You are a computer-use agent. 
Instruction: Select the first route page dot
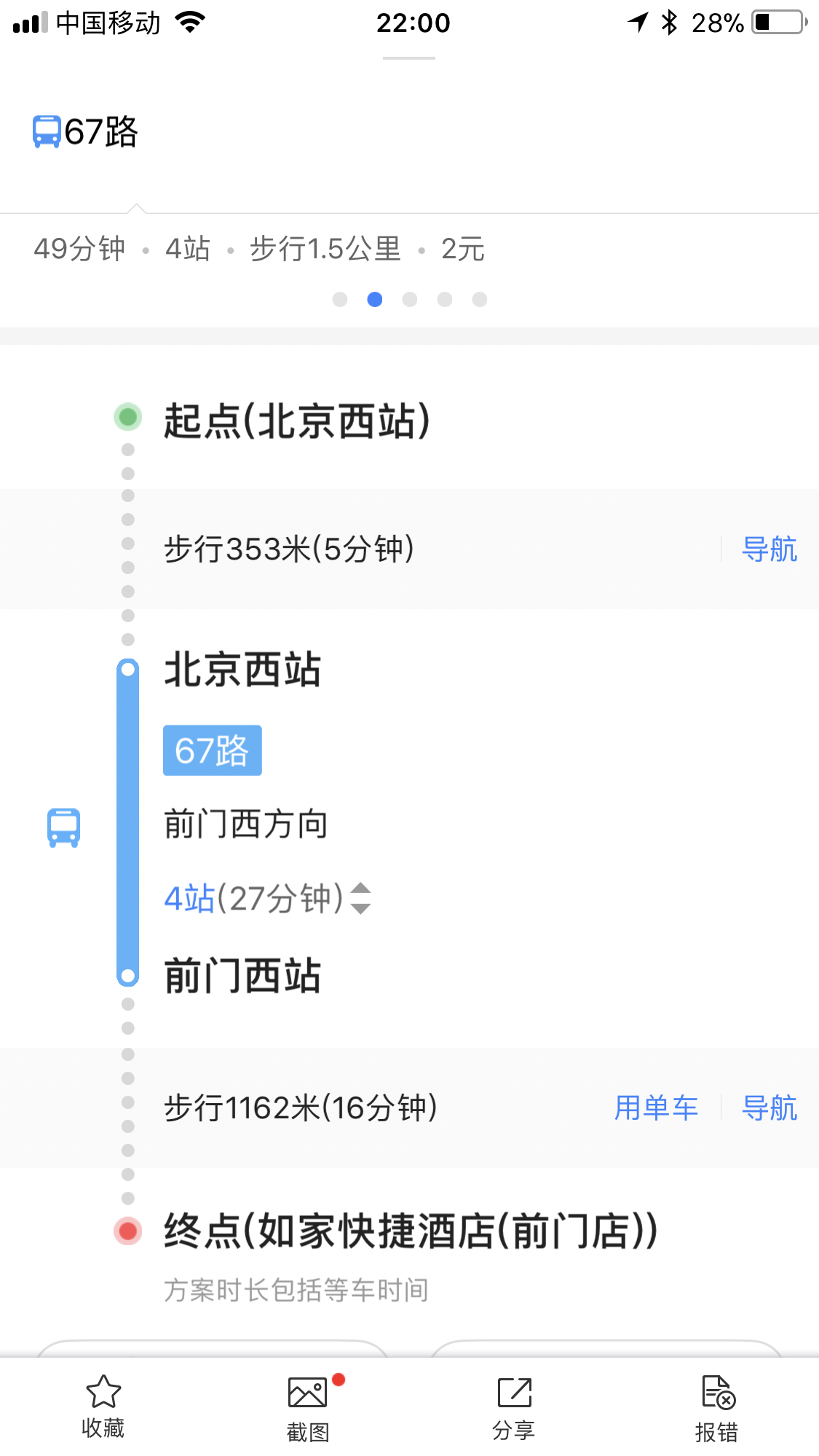(340, 300)
